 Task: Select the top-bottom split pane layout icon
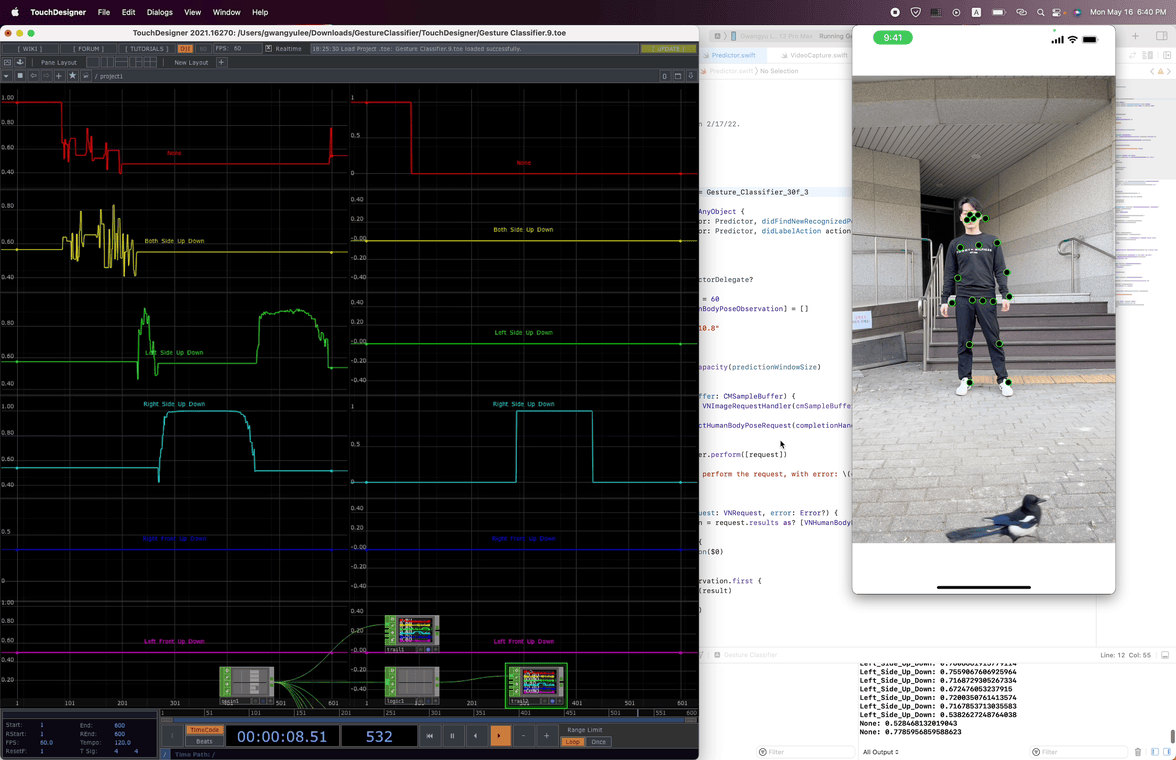click(122, 62)
